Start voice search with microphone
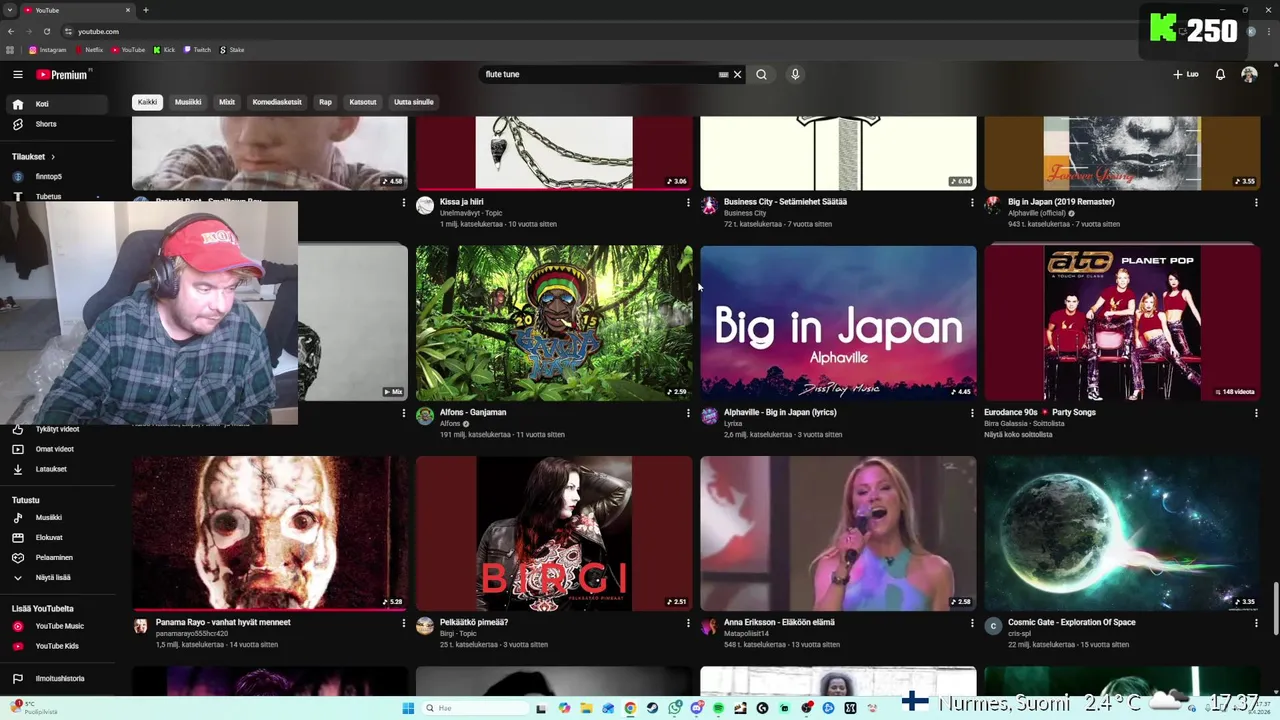This screenshot has width=1280, height=720. tap(795, 74)
